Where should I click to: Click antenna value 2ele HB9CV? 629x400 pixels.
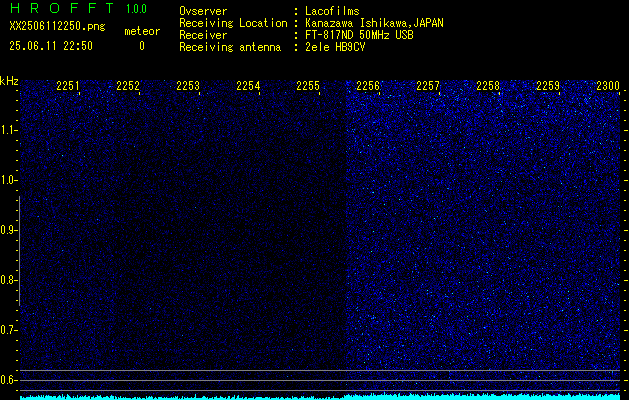(x=335, y=47)
